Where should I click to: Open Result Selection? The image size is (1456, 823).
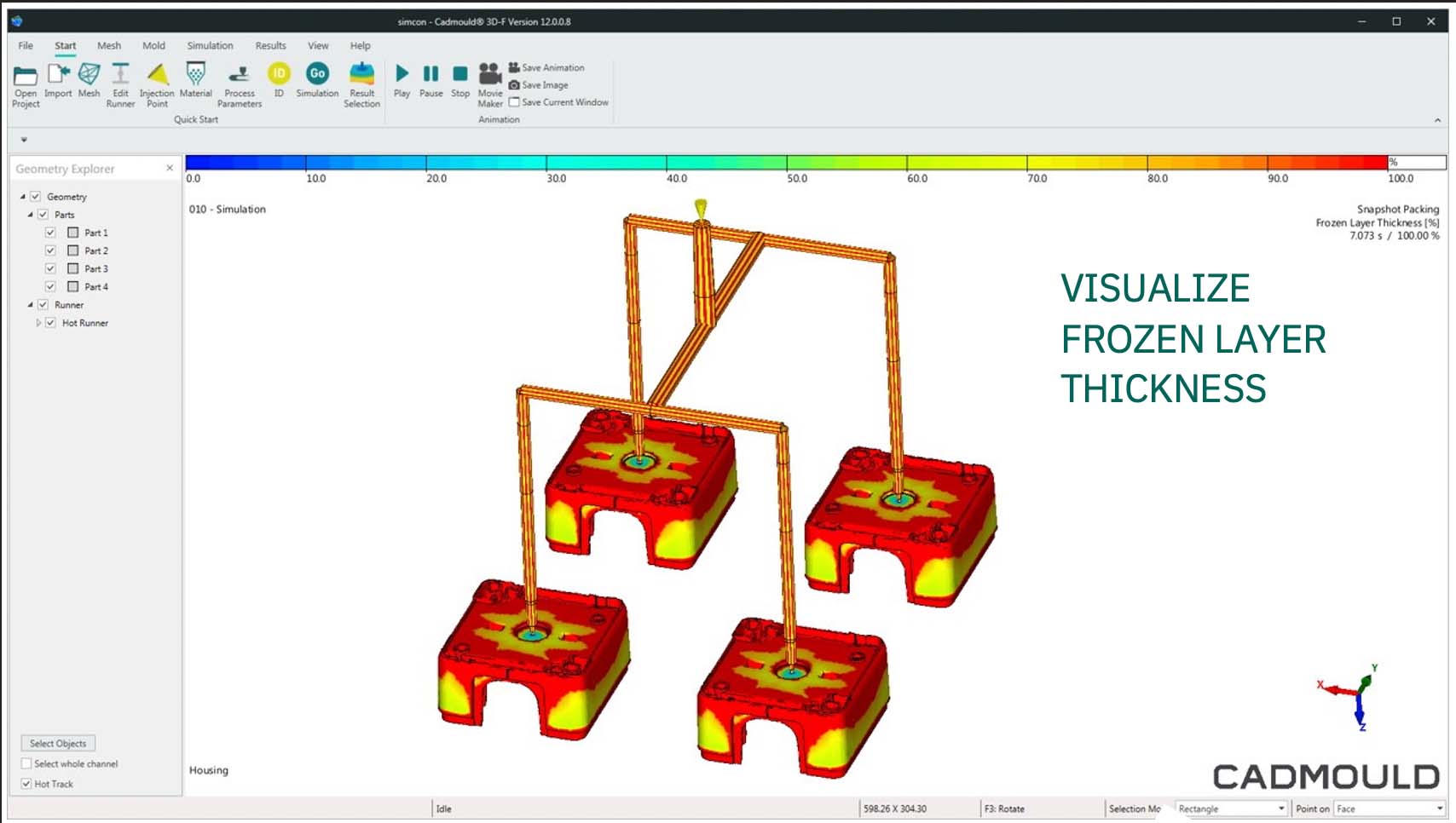point(361,74)
